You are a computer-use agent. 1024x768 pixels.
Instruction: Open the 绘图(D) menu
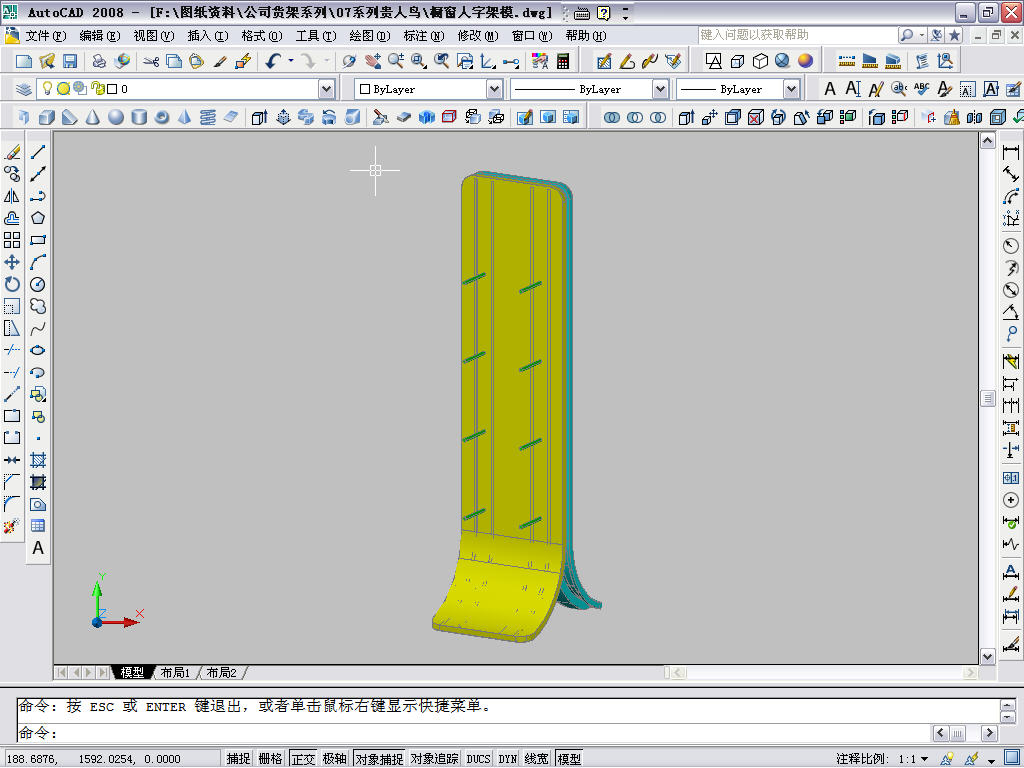[x=370, y=35]
